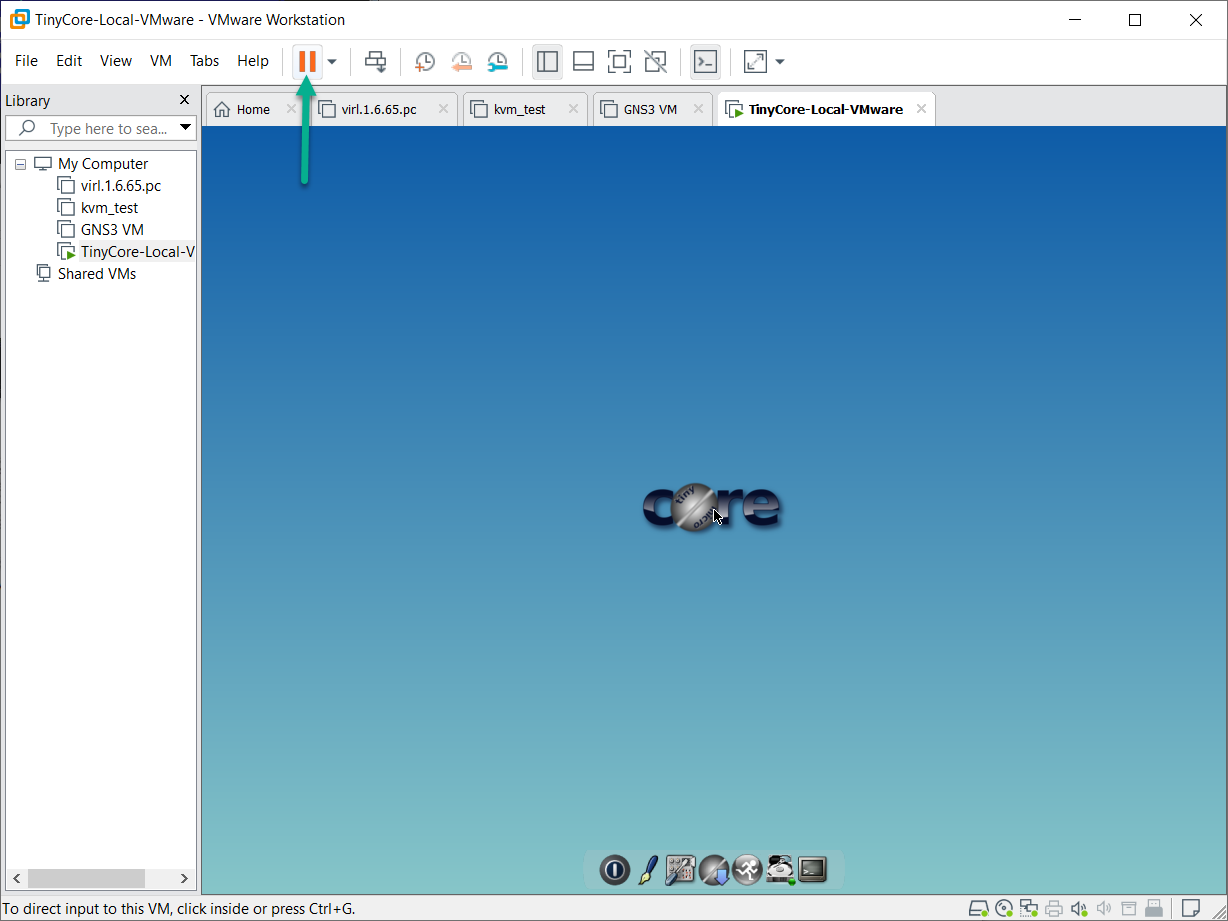
Task: Close the kvm_test tab
Action: click(573, 109)
